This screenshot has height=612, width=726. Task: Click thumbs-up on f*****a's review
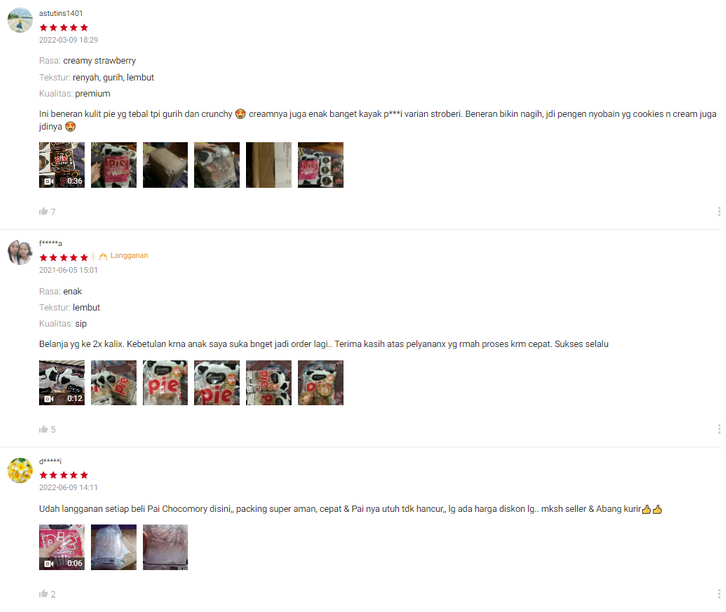[44, 429]
